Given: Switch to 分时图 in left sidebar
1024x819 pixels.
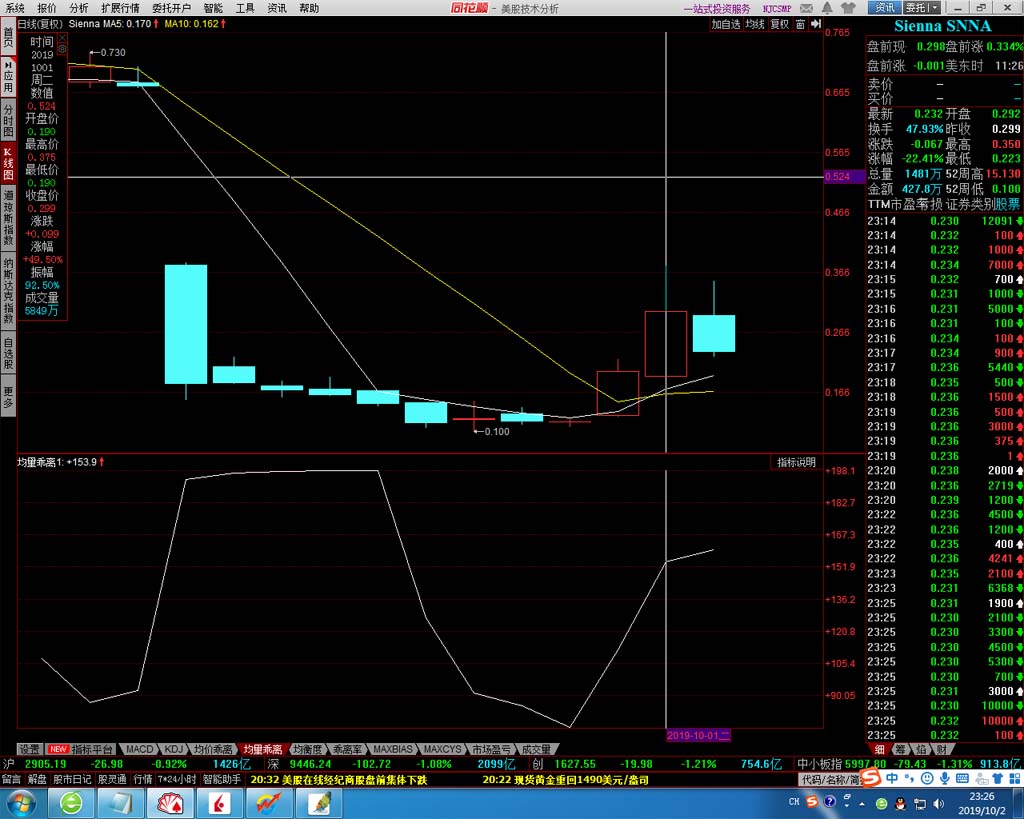Looking at the screenshot, I should 8,118.
